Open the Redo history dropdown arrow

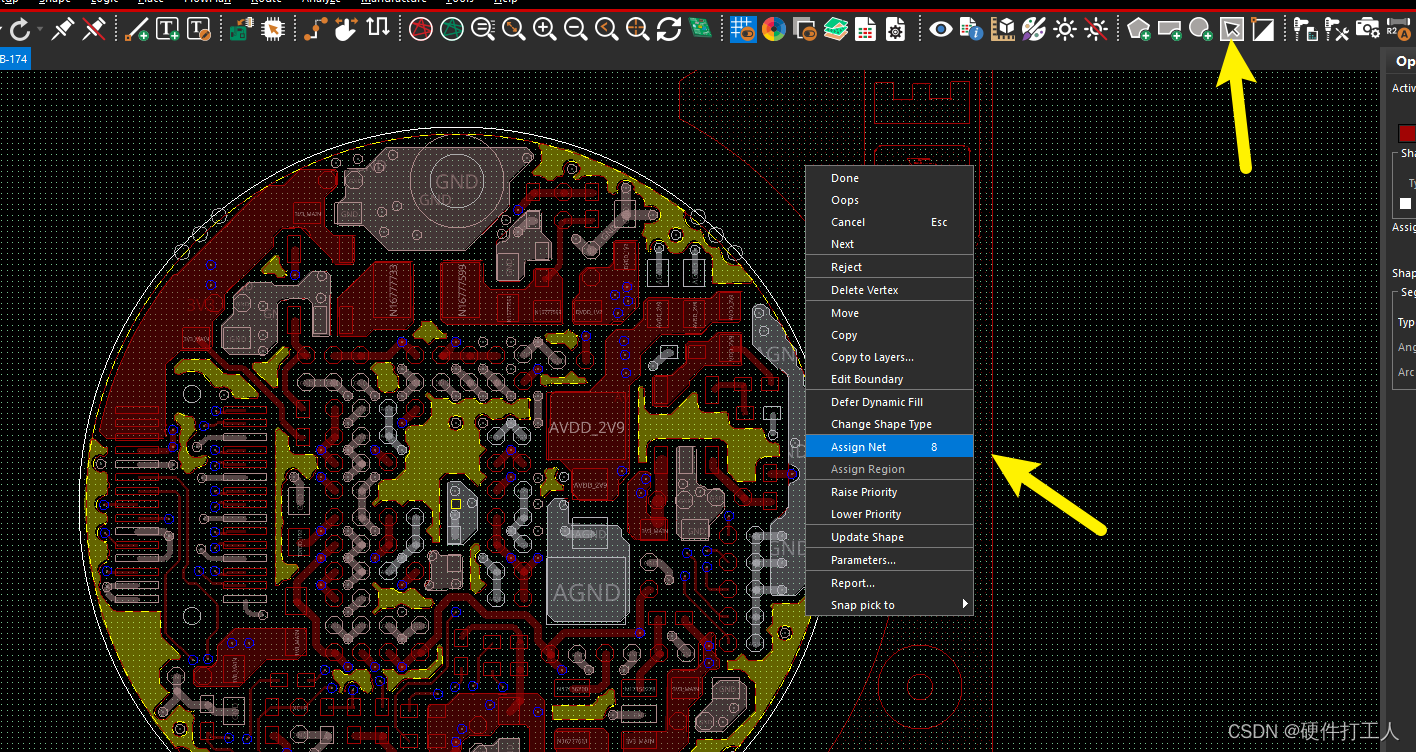pos(40,29)
